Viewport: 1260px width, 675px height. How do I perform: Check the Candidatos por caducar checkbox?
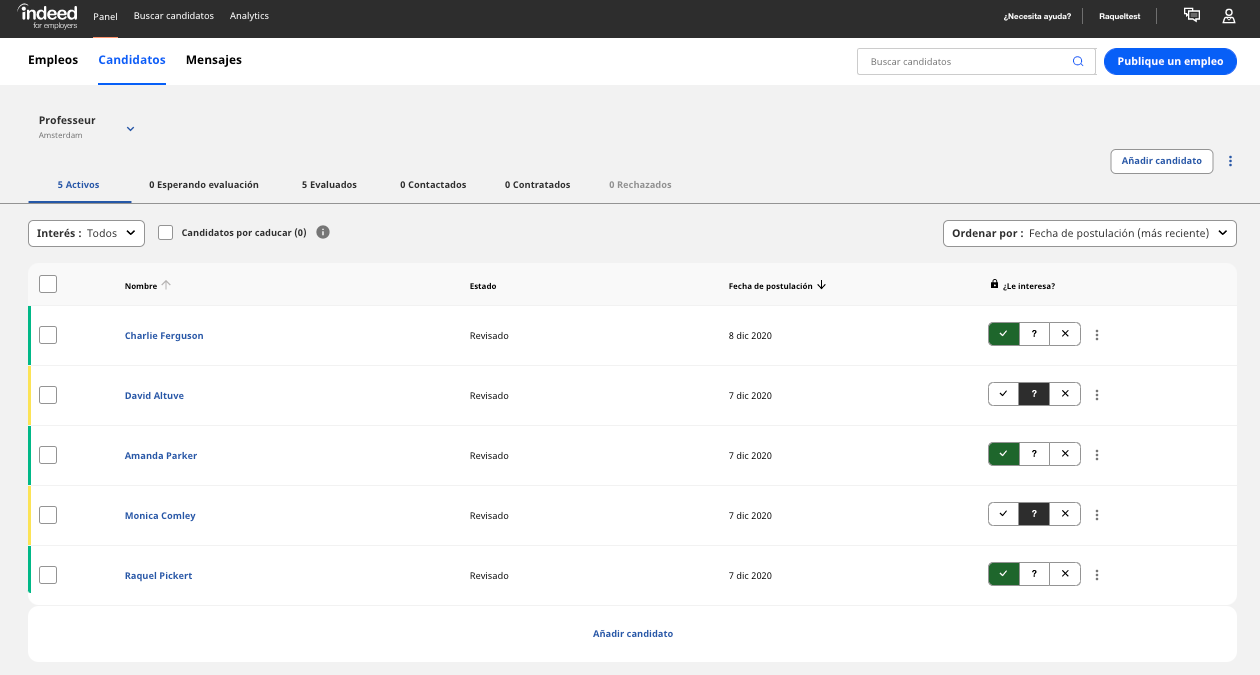(165, 232)
